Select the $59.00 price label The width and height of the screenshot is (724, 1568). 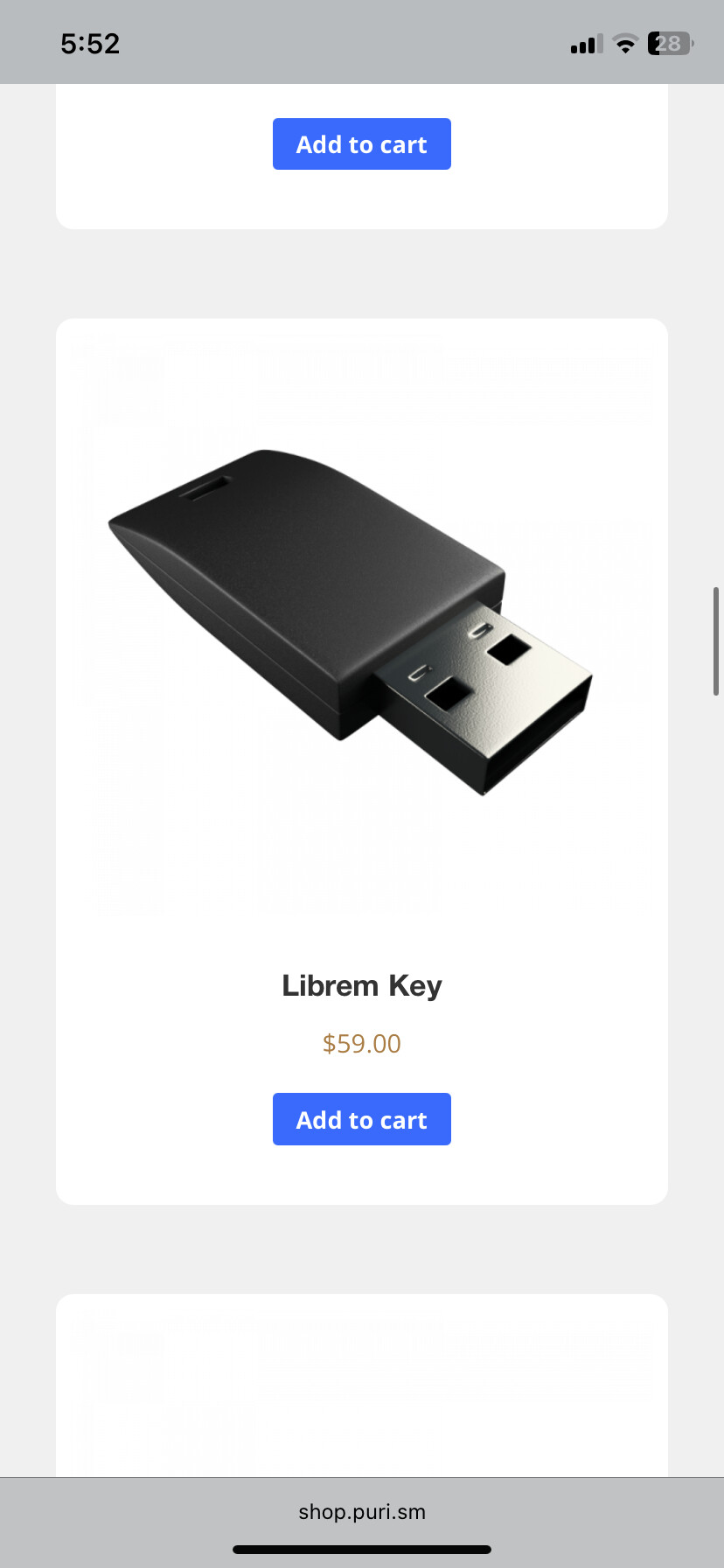pos(362,1044)
